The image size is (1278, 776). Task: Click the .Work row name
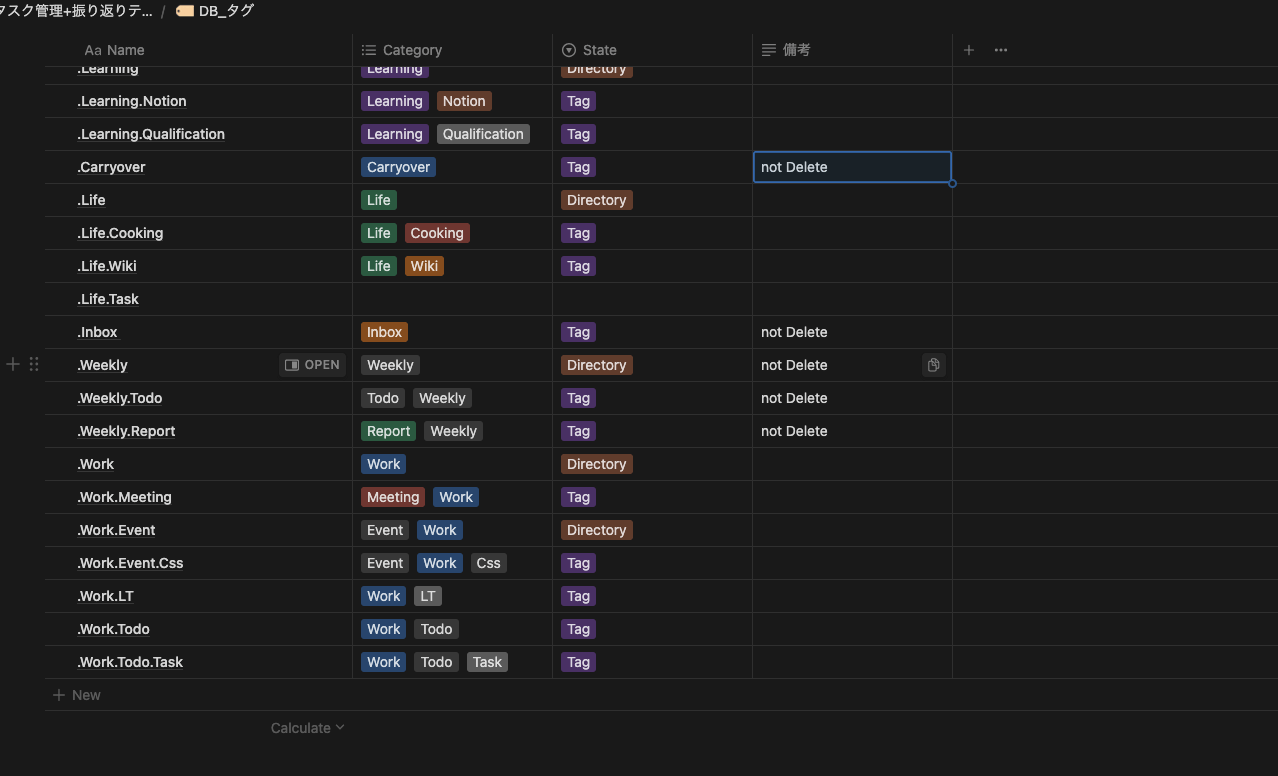[96, 464]
